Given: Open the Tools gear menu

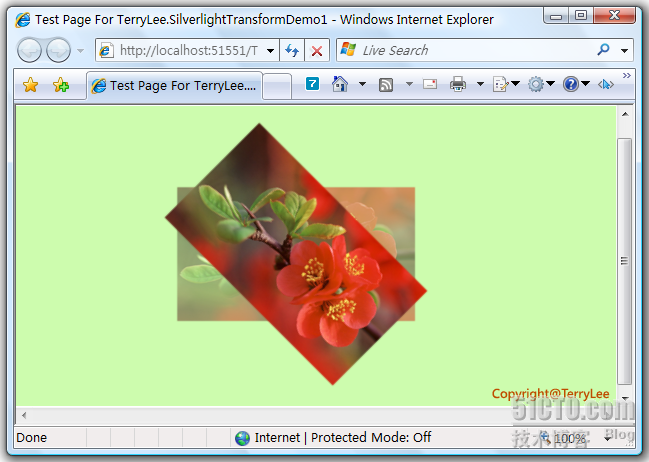Looking at the screenshot, I should tap(536, 84).
